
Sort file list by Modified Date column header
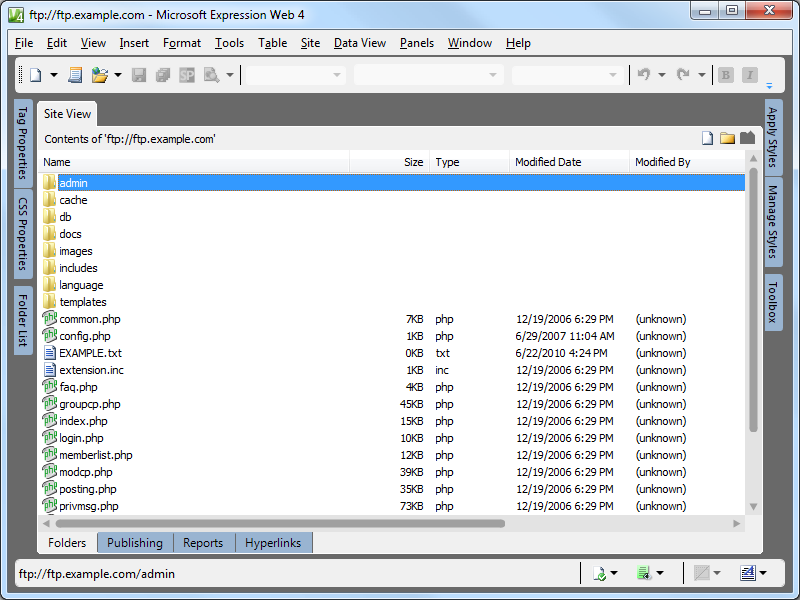569,162
